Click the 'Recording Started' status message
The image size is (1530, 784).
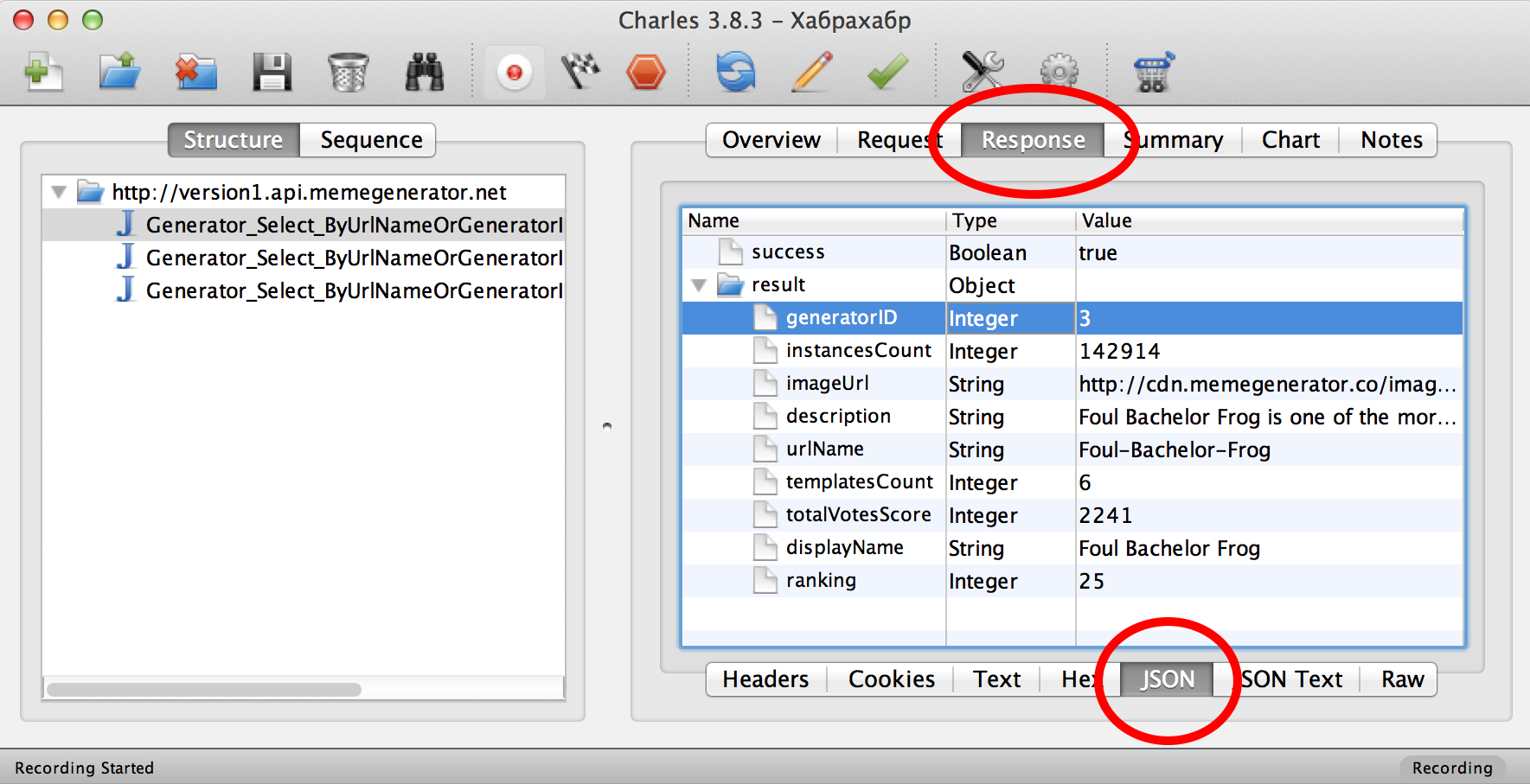click(84, 768)
